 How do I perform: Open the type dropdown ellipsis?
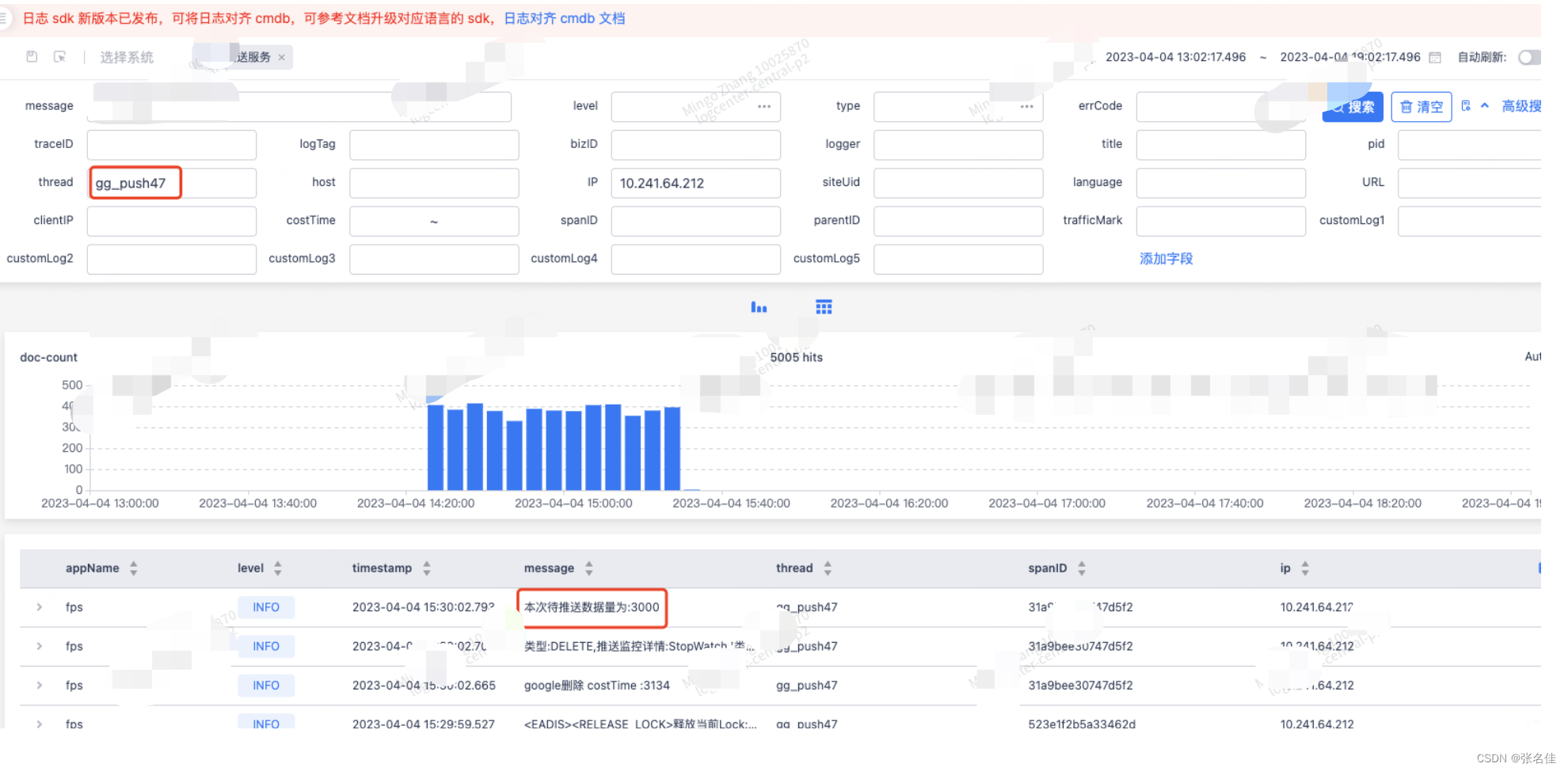point(1027,106)
